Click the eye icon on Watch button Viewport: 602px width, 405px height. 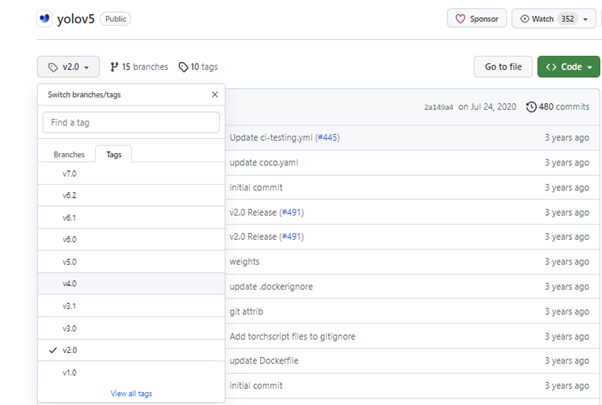[524, 19]
